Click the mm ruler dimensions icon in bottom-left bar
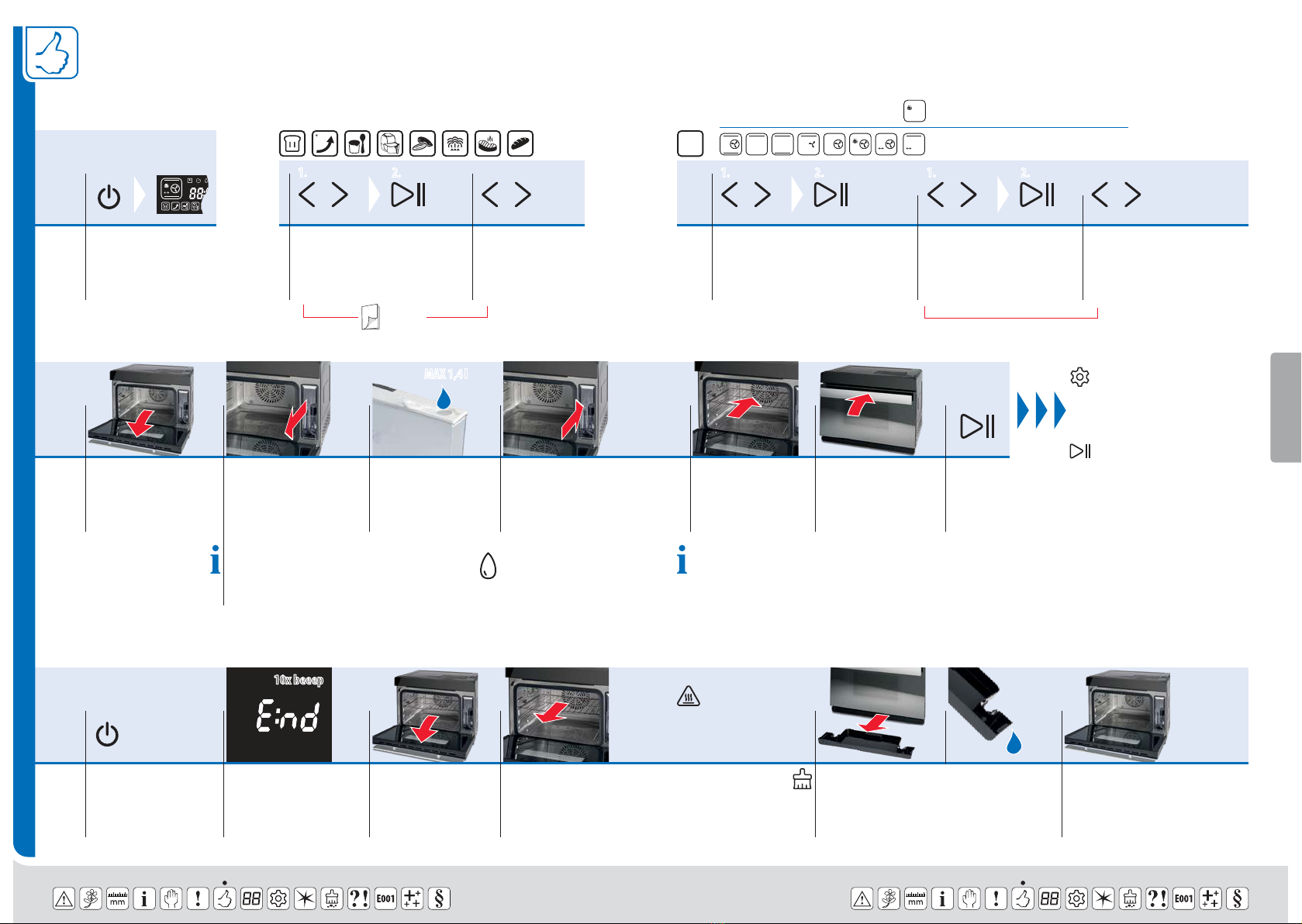This screenshot has width=1302, height=924. [117, 898]
